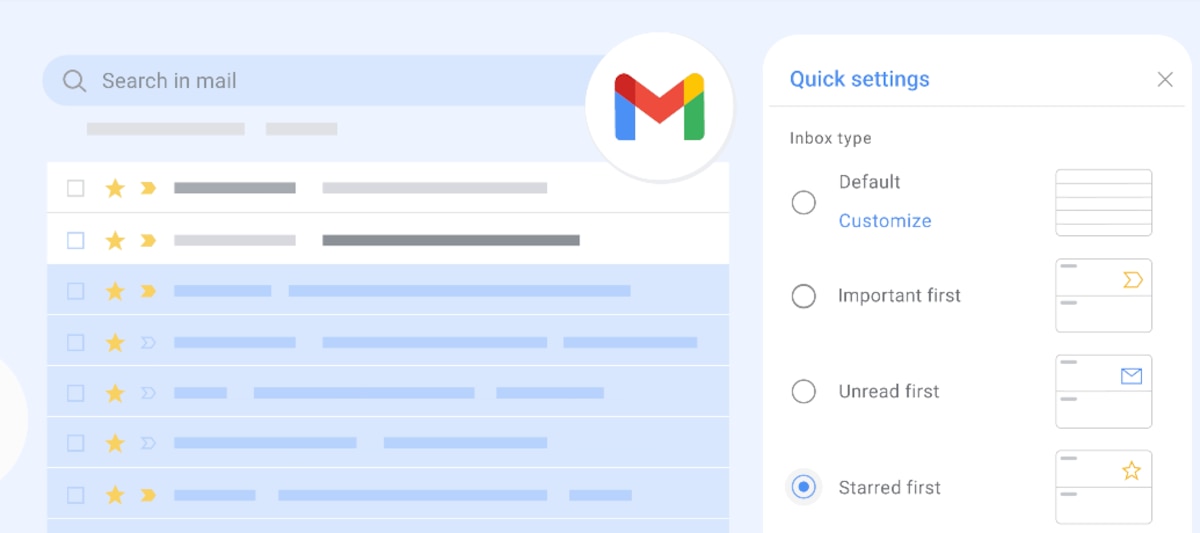Viewport: 1200px width, 533px height.
Task: Mark fourth email as important
Action: [x=148, y=343]
